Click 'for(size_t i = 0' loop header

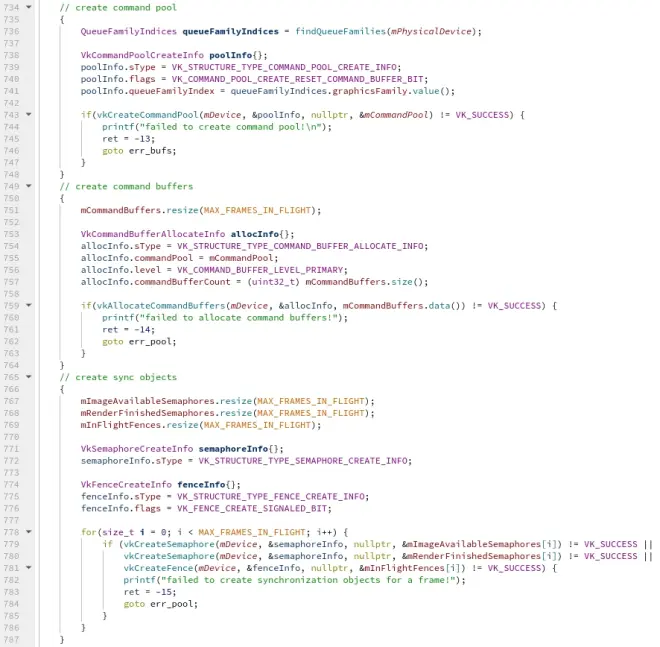click(x=215, y=532)
